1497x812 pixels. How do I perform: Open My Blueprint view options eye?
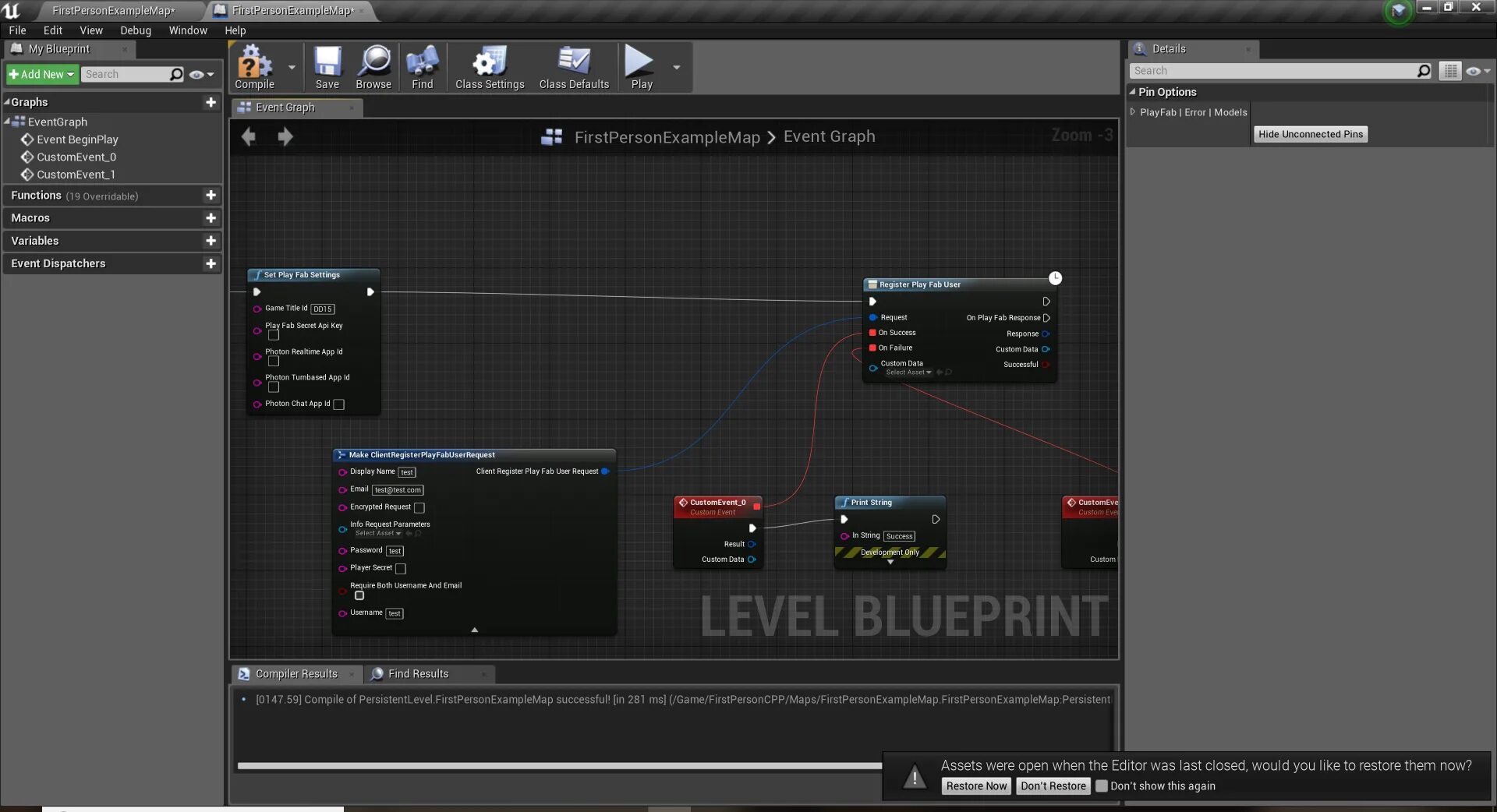200,75
